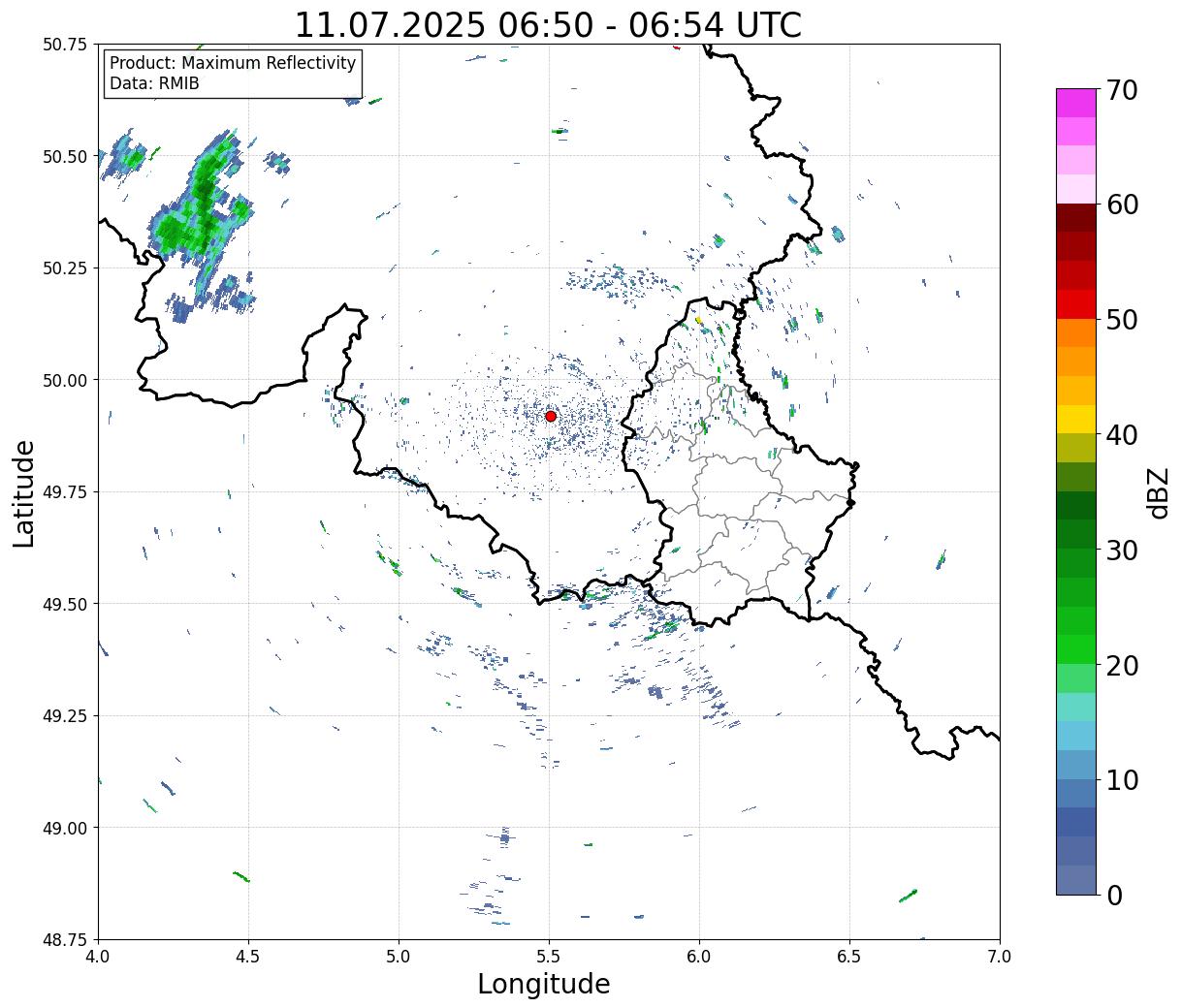Screen dimensions: 1182x1008
Task: Click the "dBZ" colorbar label
Action: pyautogui.click(x=1158, y=492)
